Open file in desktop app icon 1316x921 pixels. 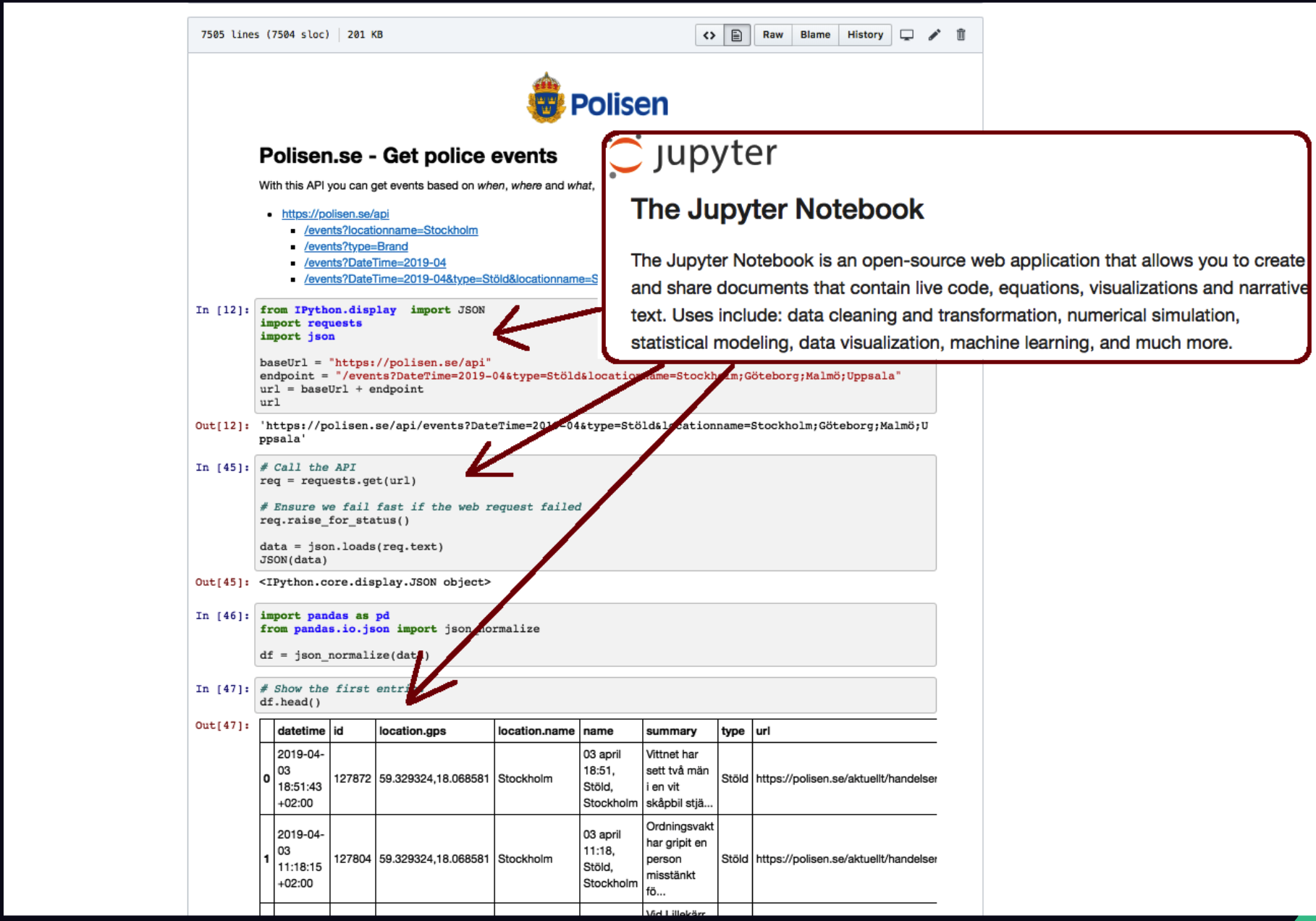(x=906, y=35)
